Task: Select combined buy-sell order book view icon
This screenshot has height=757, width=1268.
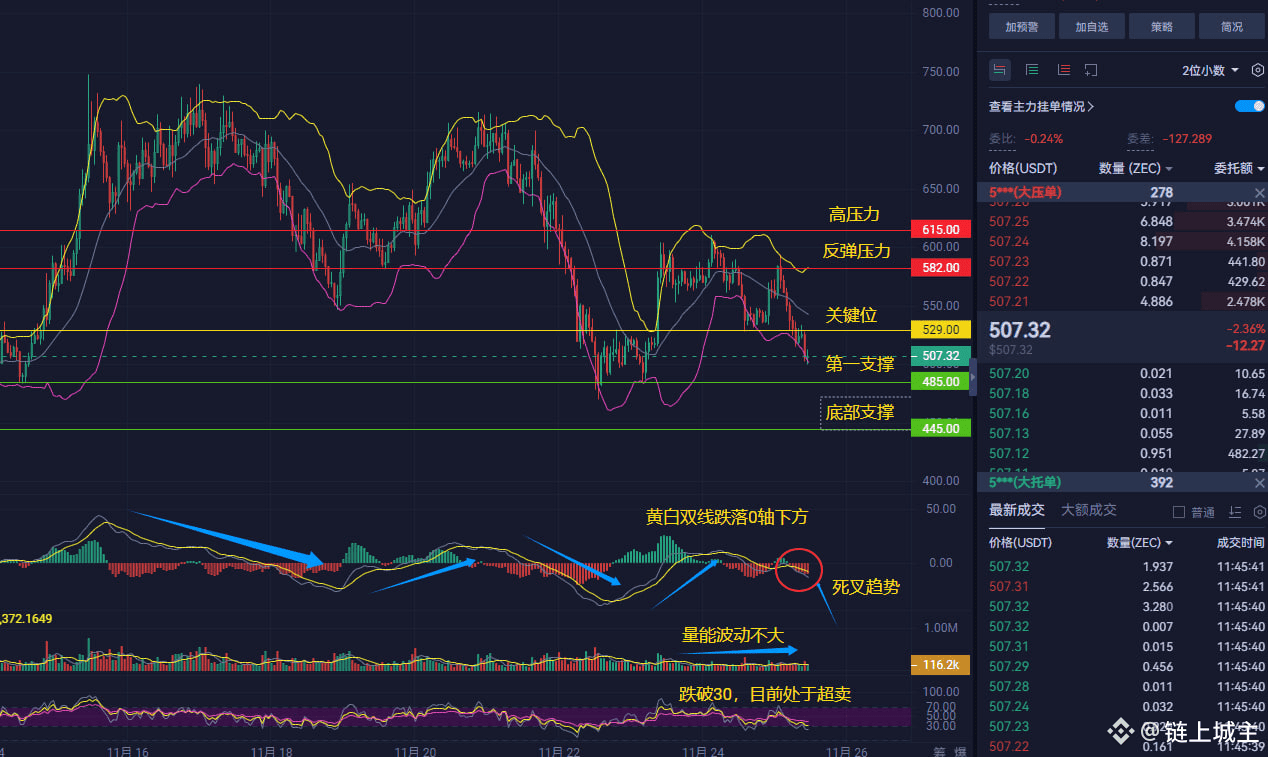Action: [999, 70]
